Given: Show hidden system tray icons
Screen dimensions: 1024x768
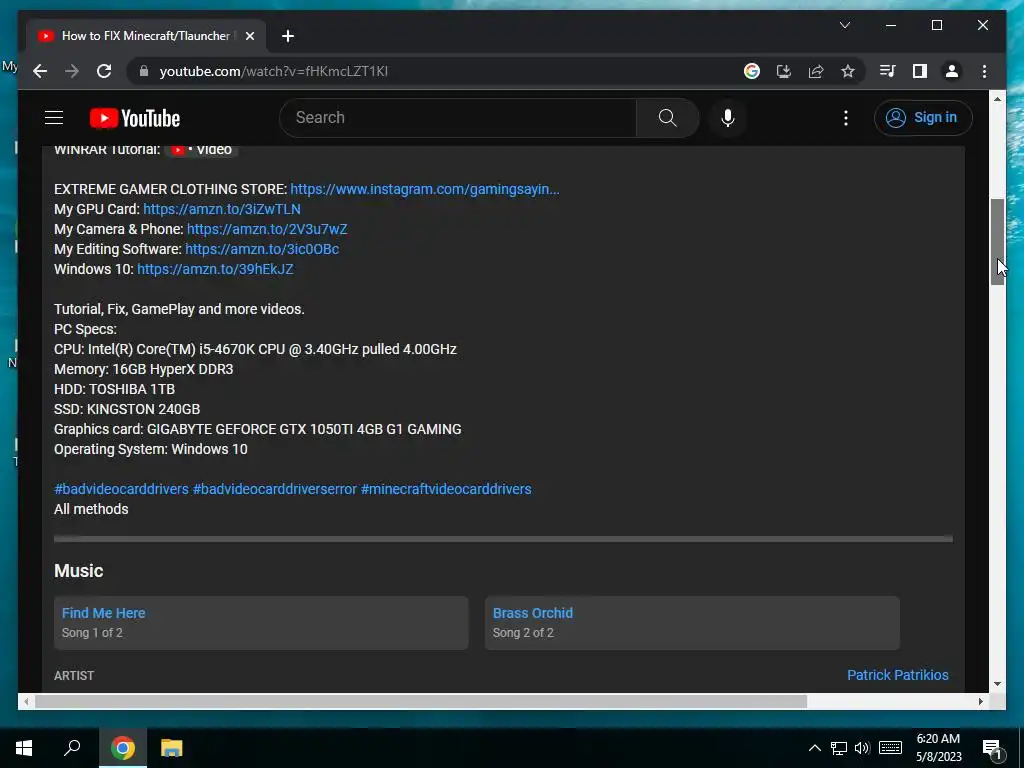Looking at the screenshot, I should coord(814,748).
